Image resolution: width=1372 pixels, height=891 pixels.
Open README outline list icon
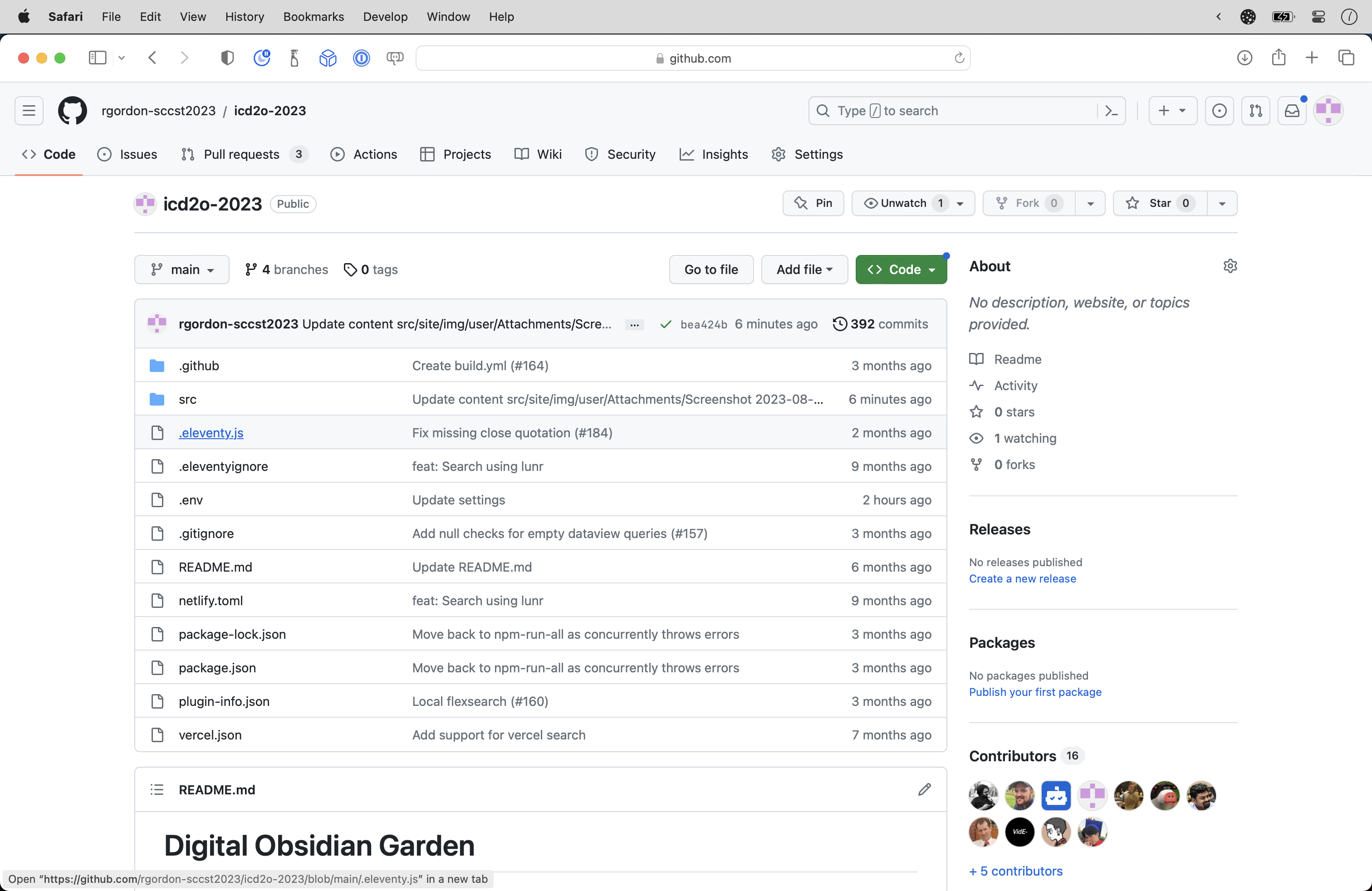(157, 789)
